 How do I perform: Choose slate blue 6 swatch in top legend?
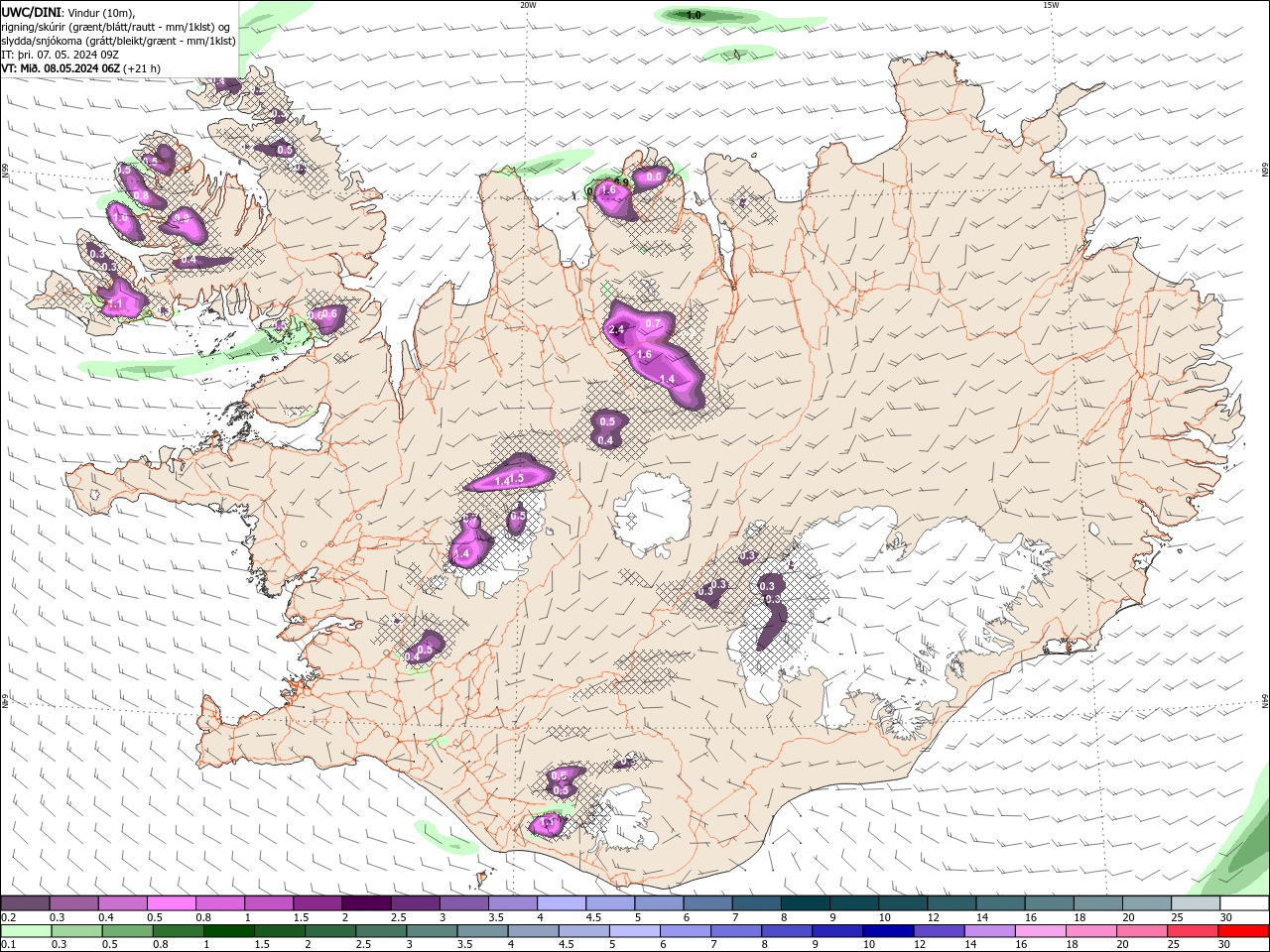click(708, 903)
